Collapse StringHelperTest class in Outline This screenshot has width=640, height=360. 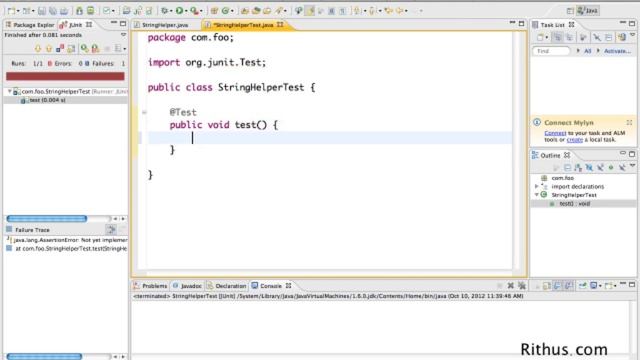(537, 195)
